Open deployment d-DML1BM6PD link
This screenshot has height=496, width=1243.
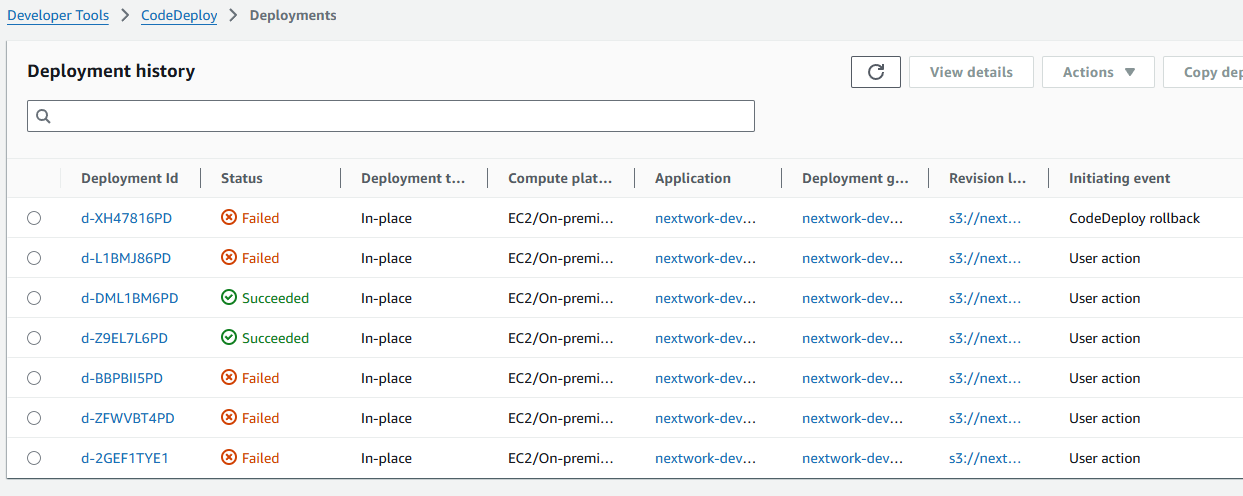point(130,298)
